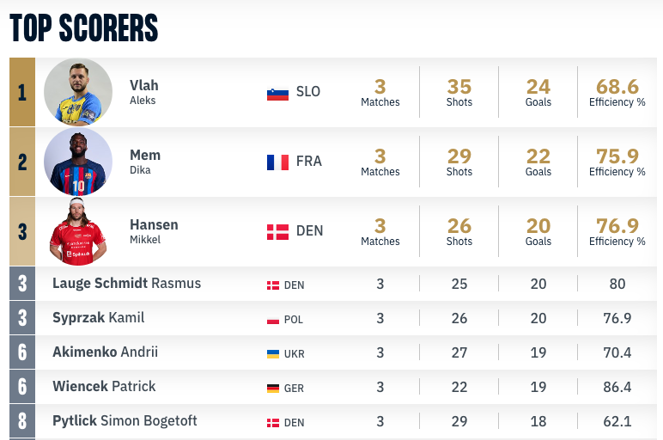Click the Denmark flag in Lauge Schmidt row
Viewport: 663px width, 440px height.
tap(273, 285)
